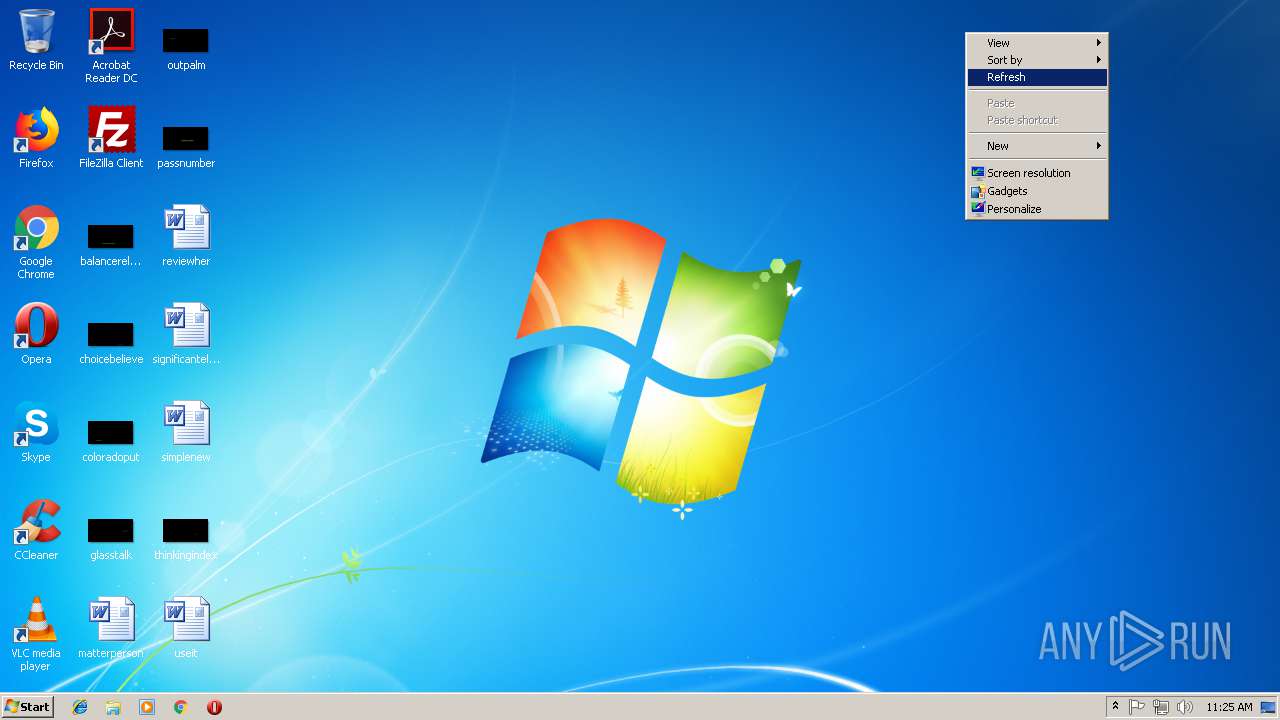Select the balancerel... desktop file
Viewport: 1280px width, 720px height.
click(x=111, y=243)
